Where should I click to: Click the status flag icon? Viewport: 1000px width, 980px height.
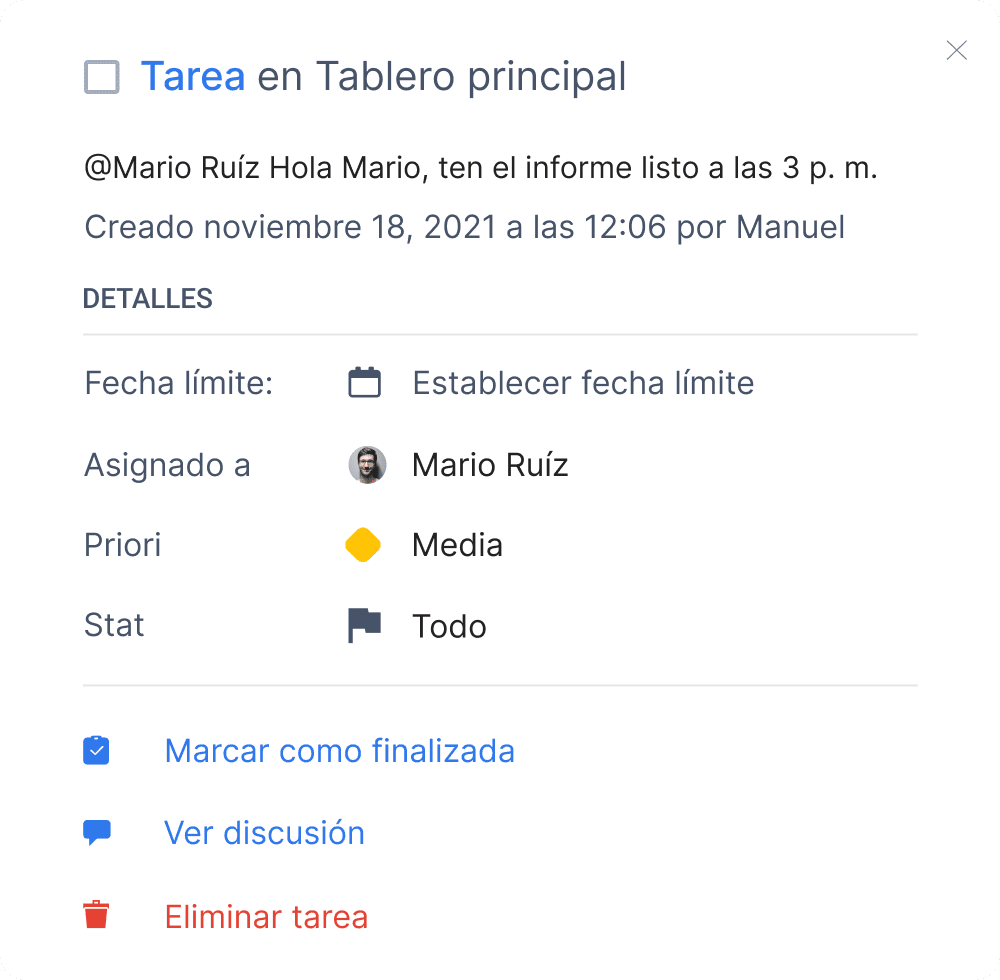click(364, 627)
